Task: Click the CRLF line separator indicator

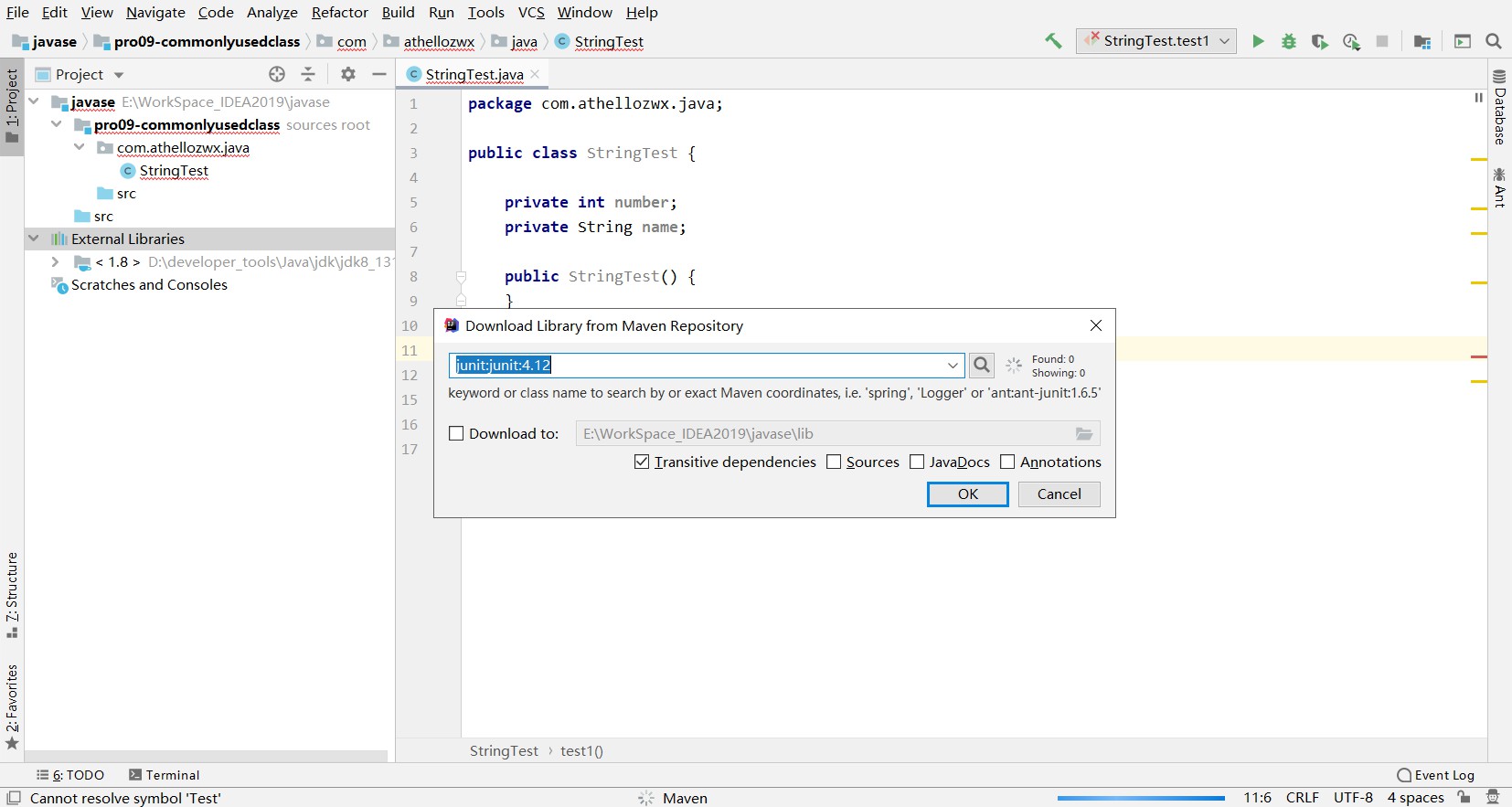Action: pos(1302,798)
